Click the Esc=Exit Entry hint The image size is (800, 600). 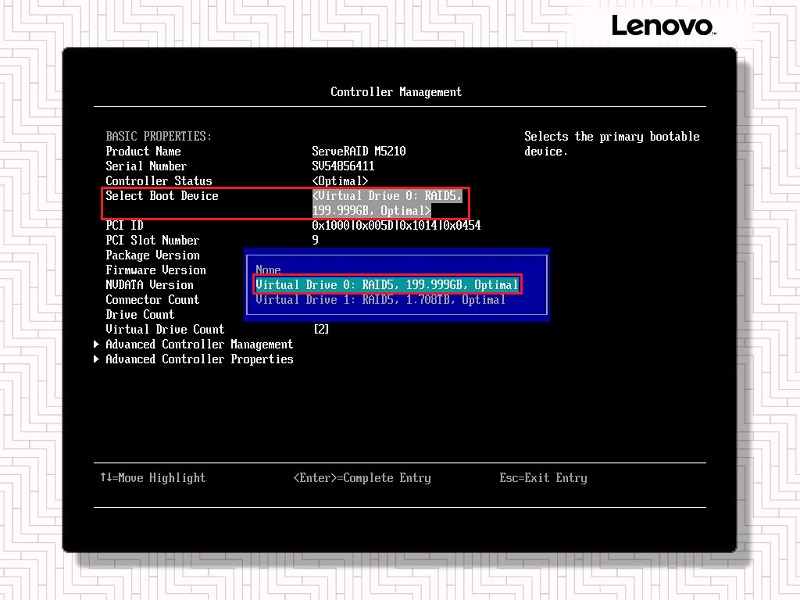point(543,478)
